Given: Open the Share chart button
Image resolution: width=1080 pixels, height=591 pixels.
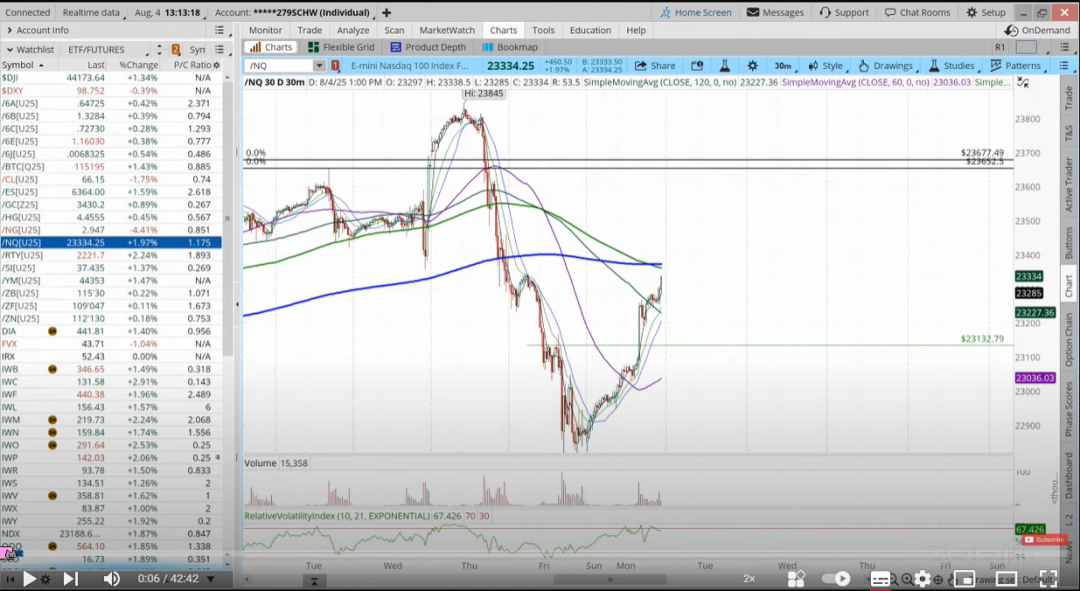Looking at the screenshot, I should pyautogui.click(x=654, y=65).
